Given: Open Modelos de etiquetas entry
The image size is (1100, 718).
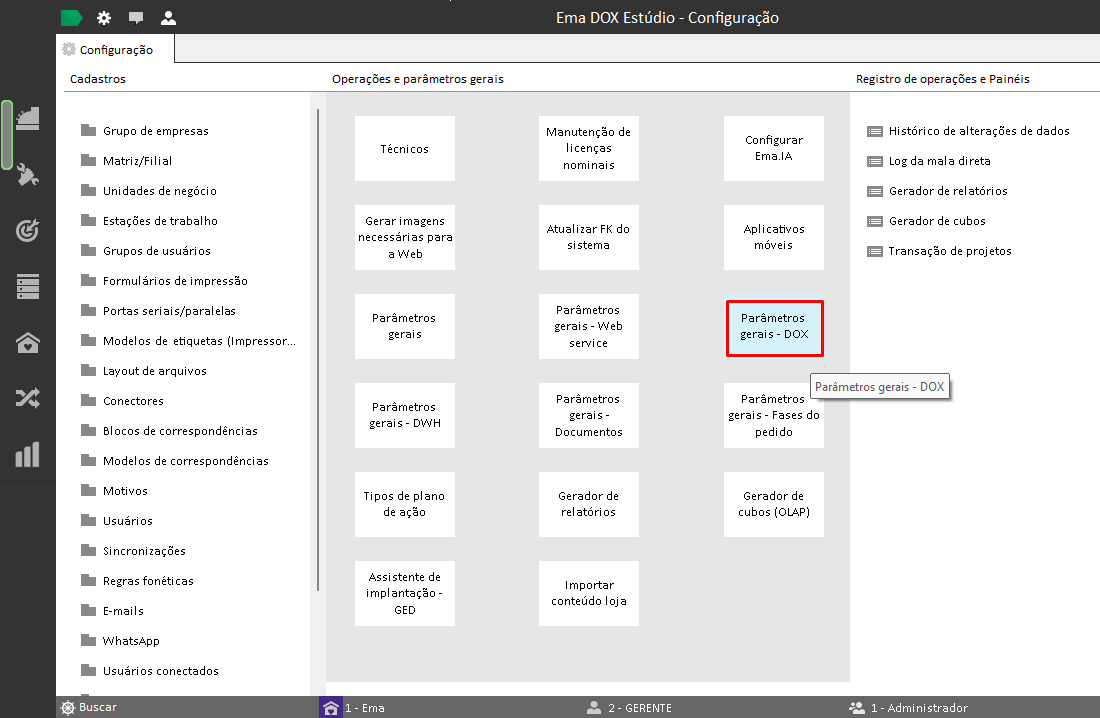Looking at the screenshot, I should pyautogui.click(x=199, y=341).
